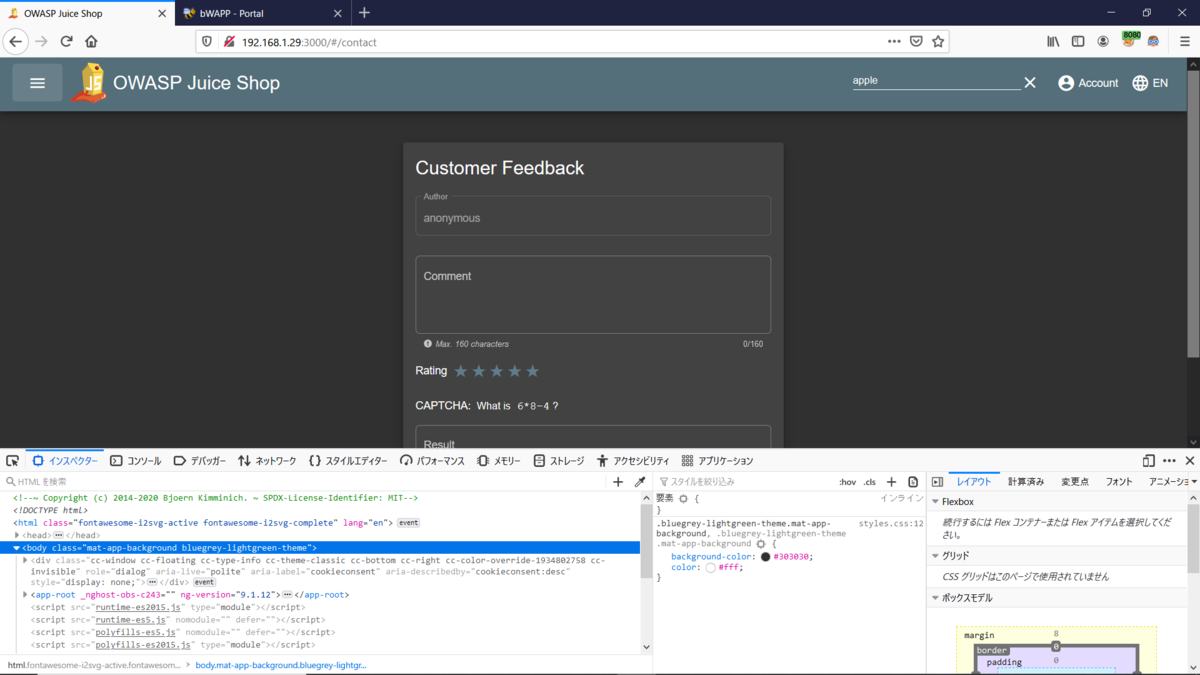This screenshot has height=675, width=1200.
Task: Click the insecure connection padlock icon
Action: tap(229, 42)
